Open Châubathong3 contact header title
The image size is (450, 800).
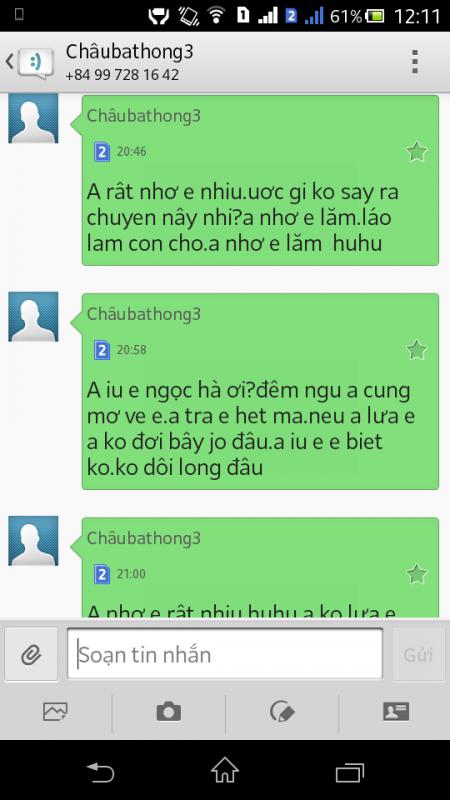pyautogui.click(x=130, y=52)
